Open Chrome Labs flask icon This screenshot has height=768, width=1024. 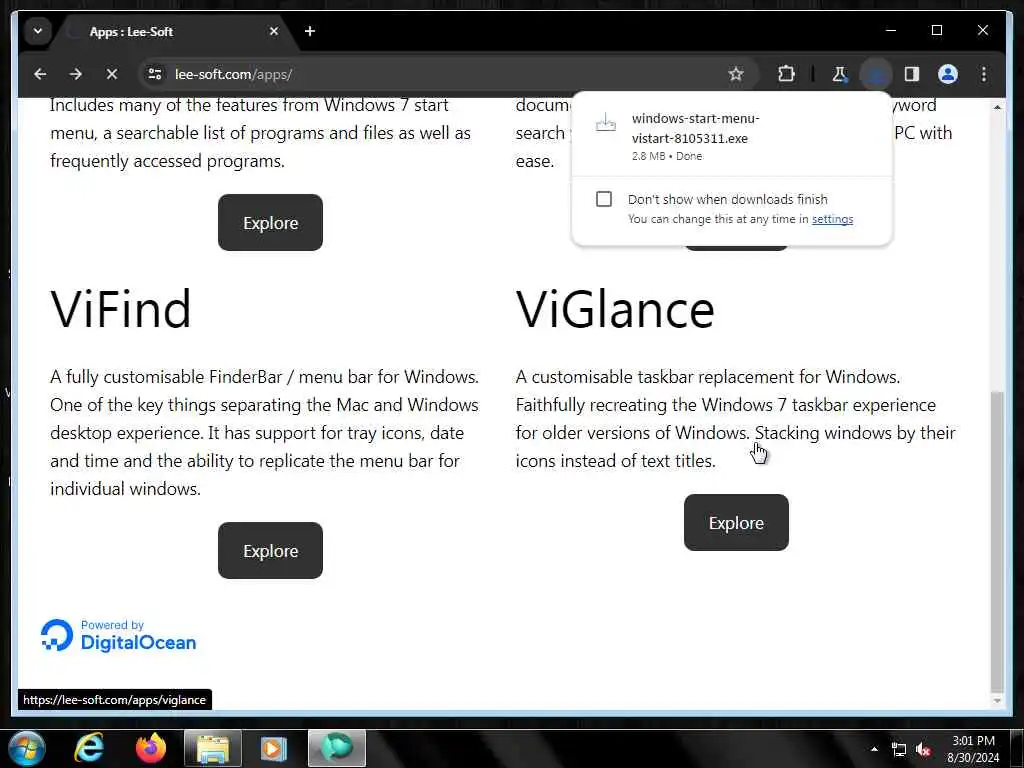pyautogui.click(x=839, y=74)
